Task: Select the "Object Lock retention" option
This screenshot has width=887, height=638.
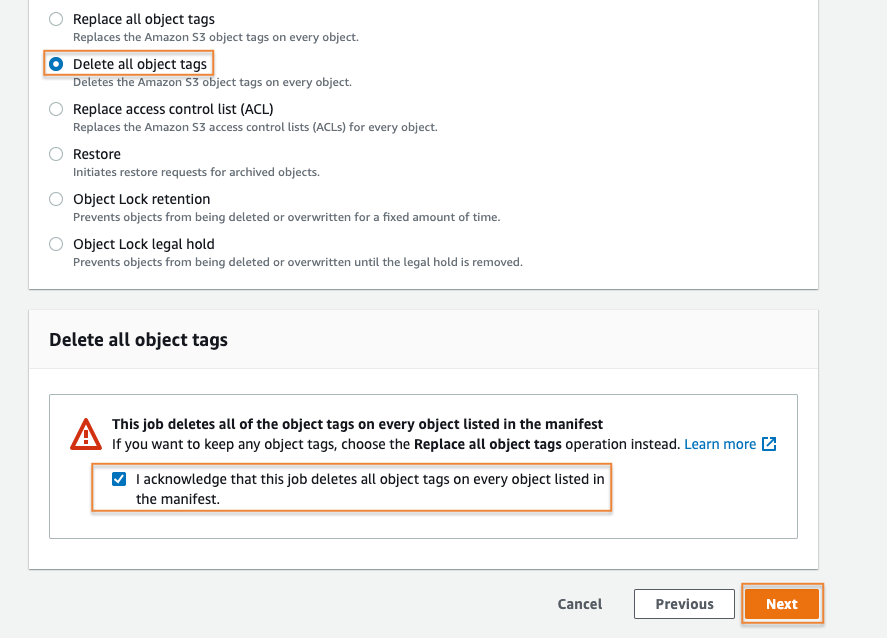Action: click(x=55, y=199)
